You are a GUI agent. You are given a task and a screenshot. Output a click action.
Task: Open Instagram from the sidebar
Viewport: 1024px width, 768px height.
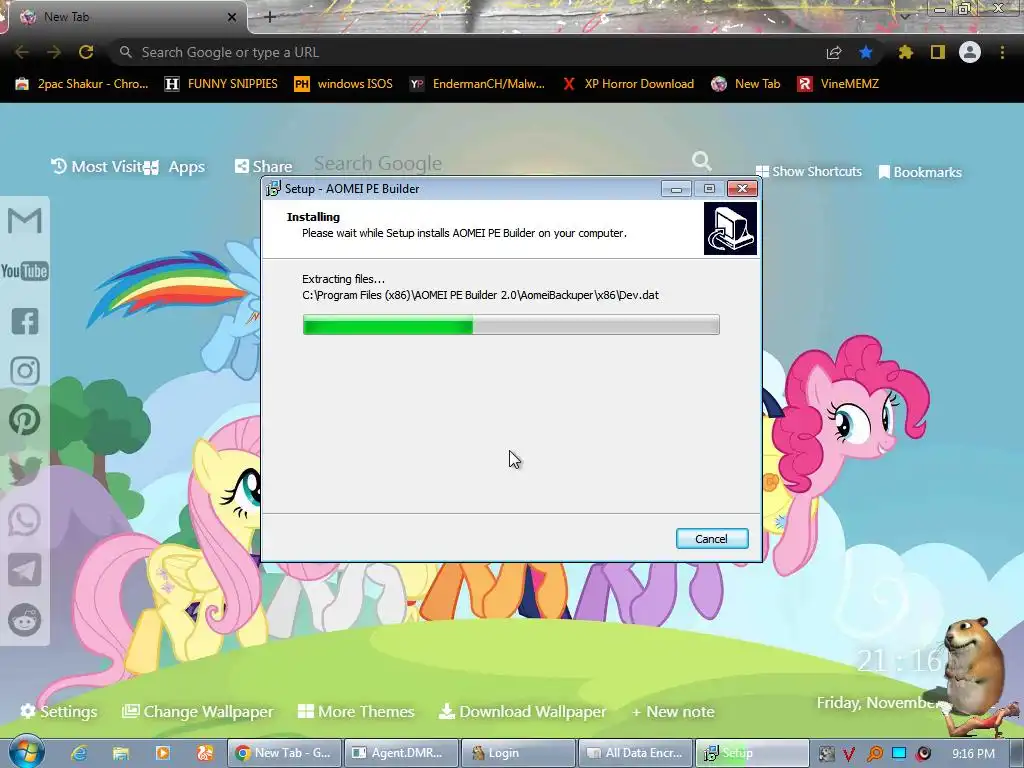[25, 371]
